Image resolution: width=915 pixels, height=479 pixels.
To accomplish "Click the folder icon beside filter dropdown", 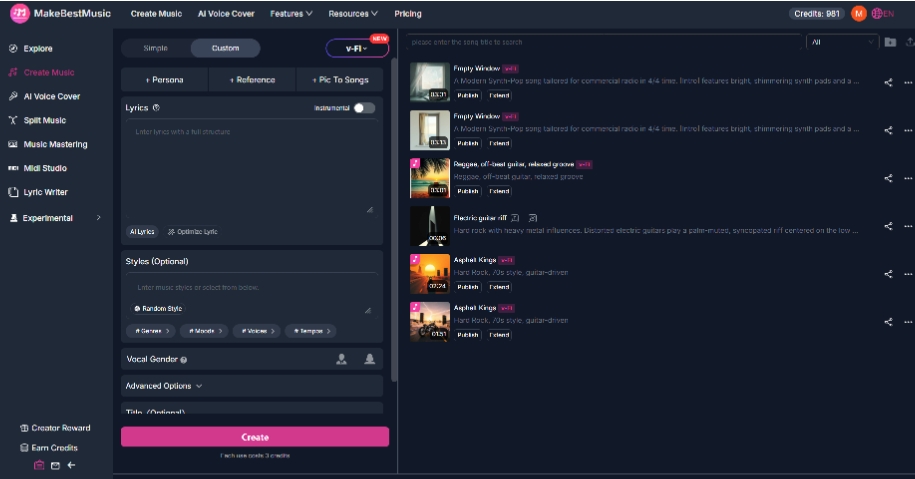I will click(890, 42).
